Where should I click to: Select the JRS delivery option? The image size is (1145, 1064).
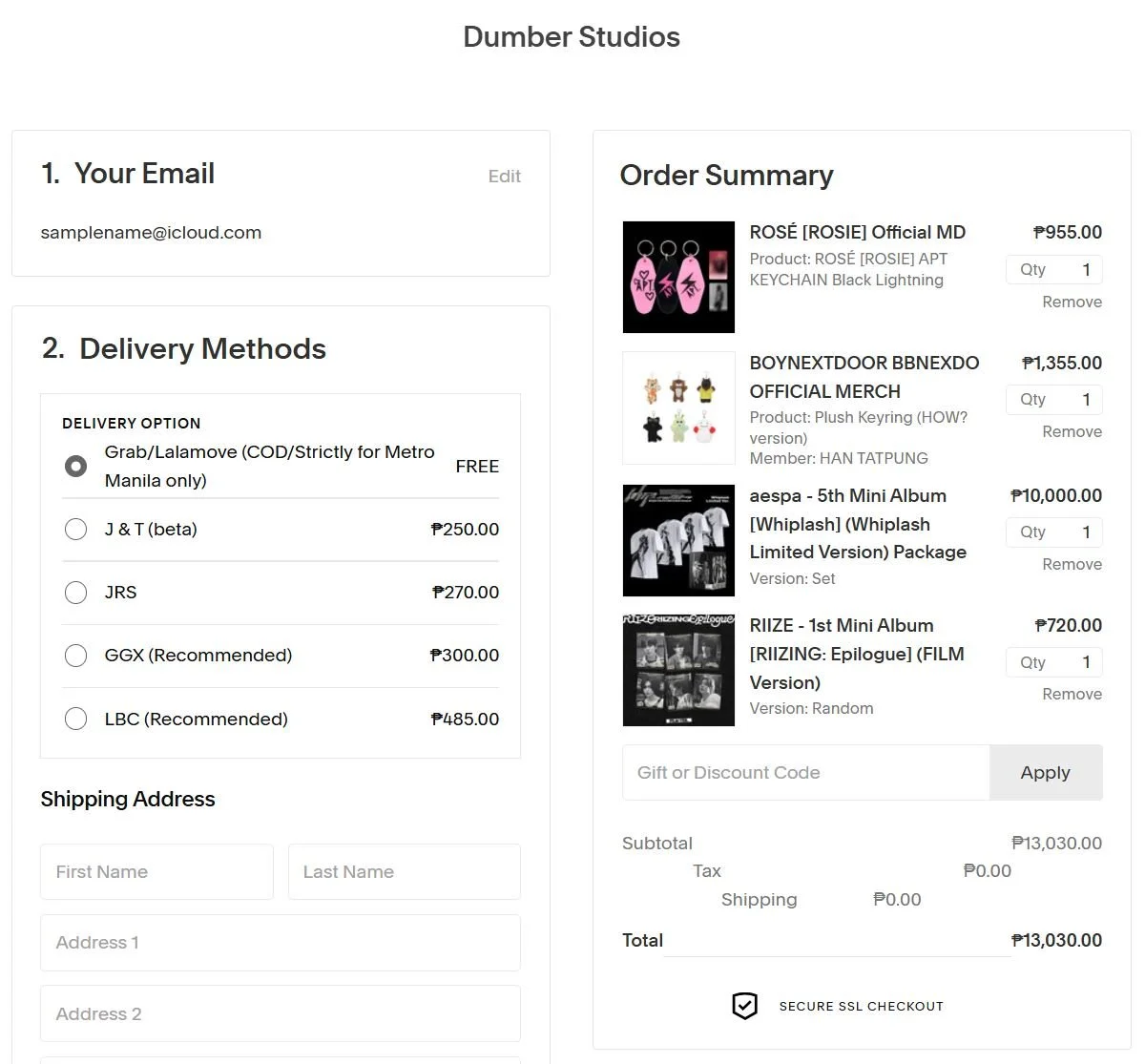coord(75,592)
